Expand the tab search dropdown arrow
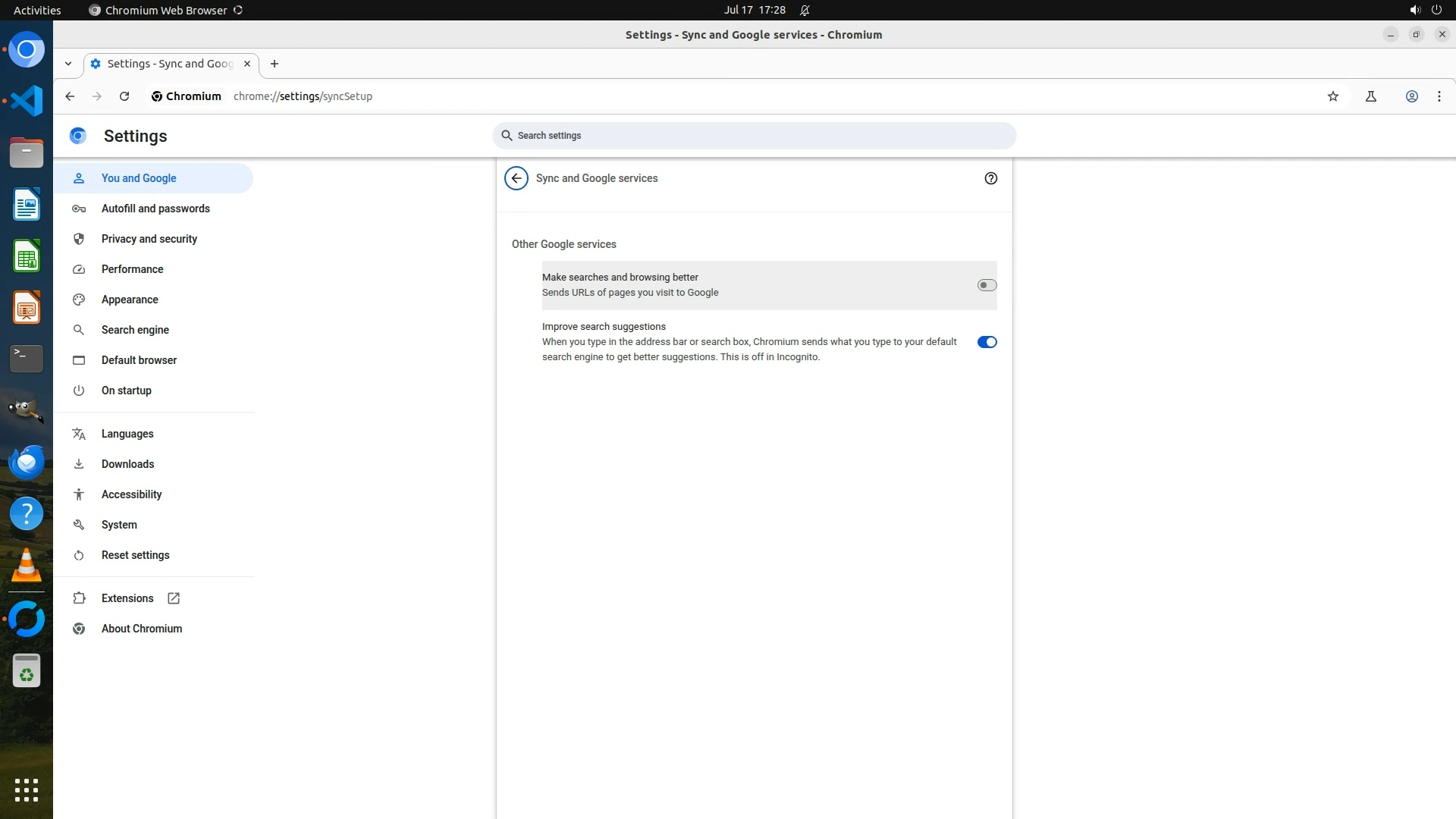The height and width of the screenshot is (819, 1456). [68, 64]
